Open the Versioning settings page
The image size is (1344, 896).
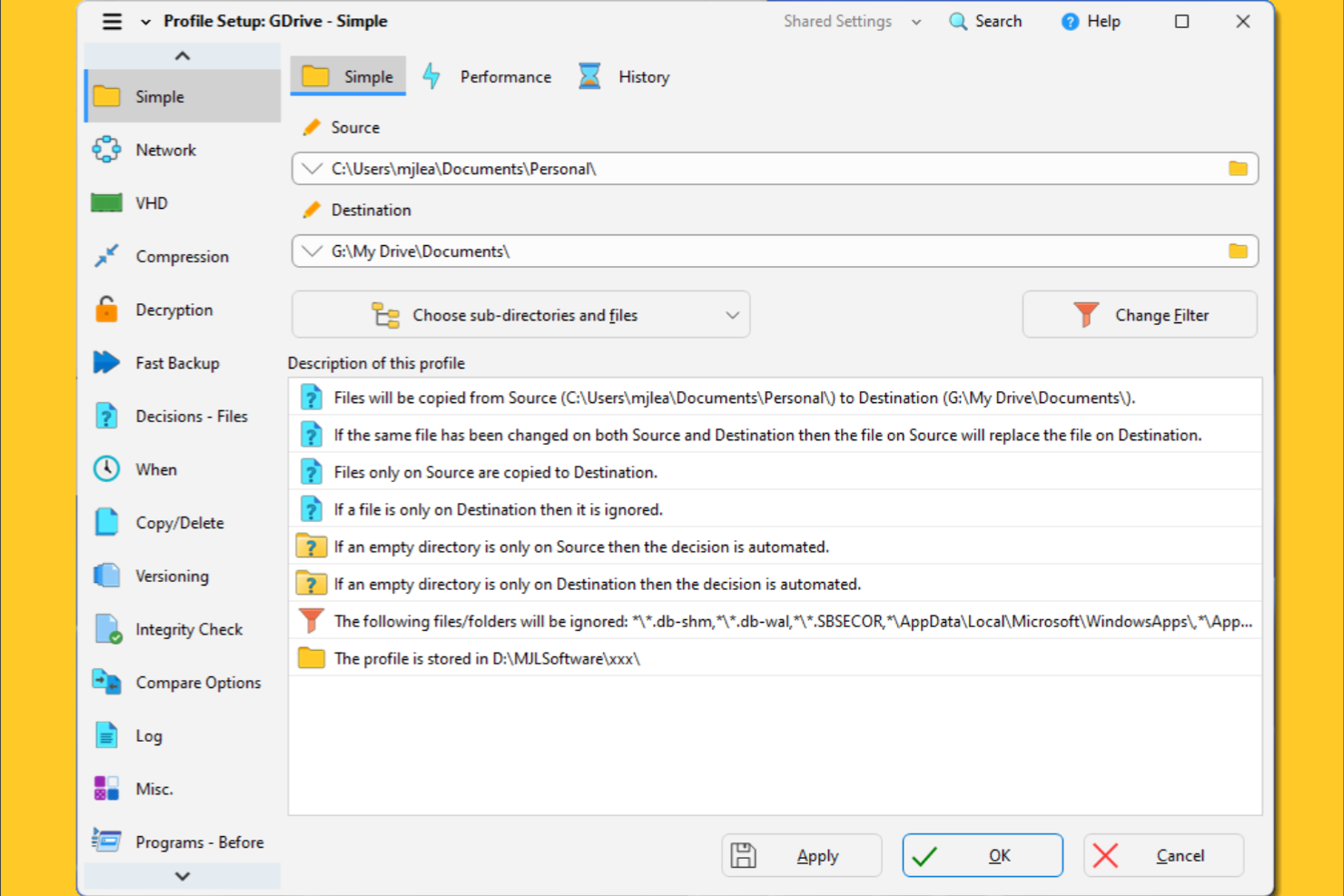pos(173,576)
